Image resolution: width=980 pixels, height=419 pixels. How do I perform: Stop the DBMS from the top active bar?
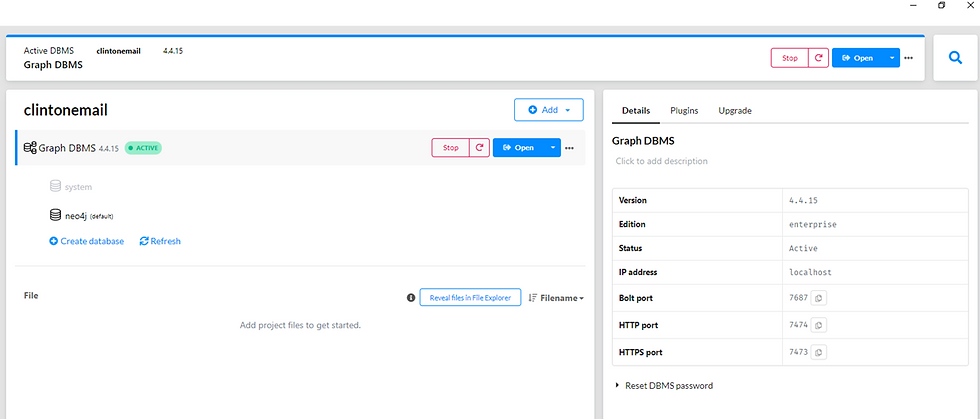click(790, 58)
